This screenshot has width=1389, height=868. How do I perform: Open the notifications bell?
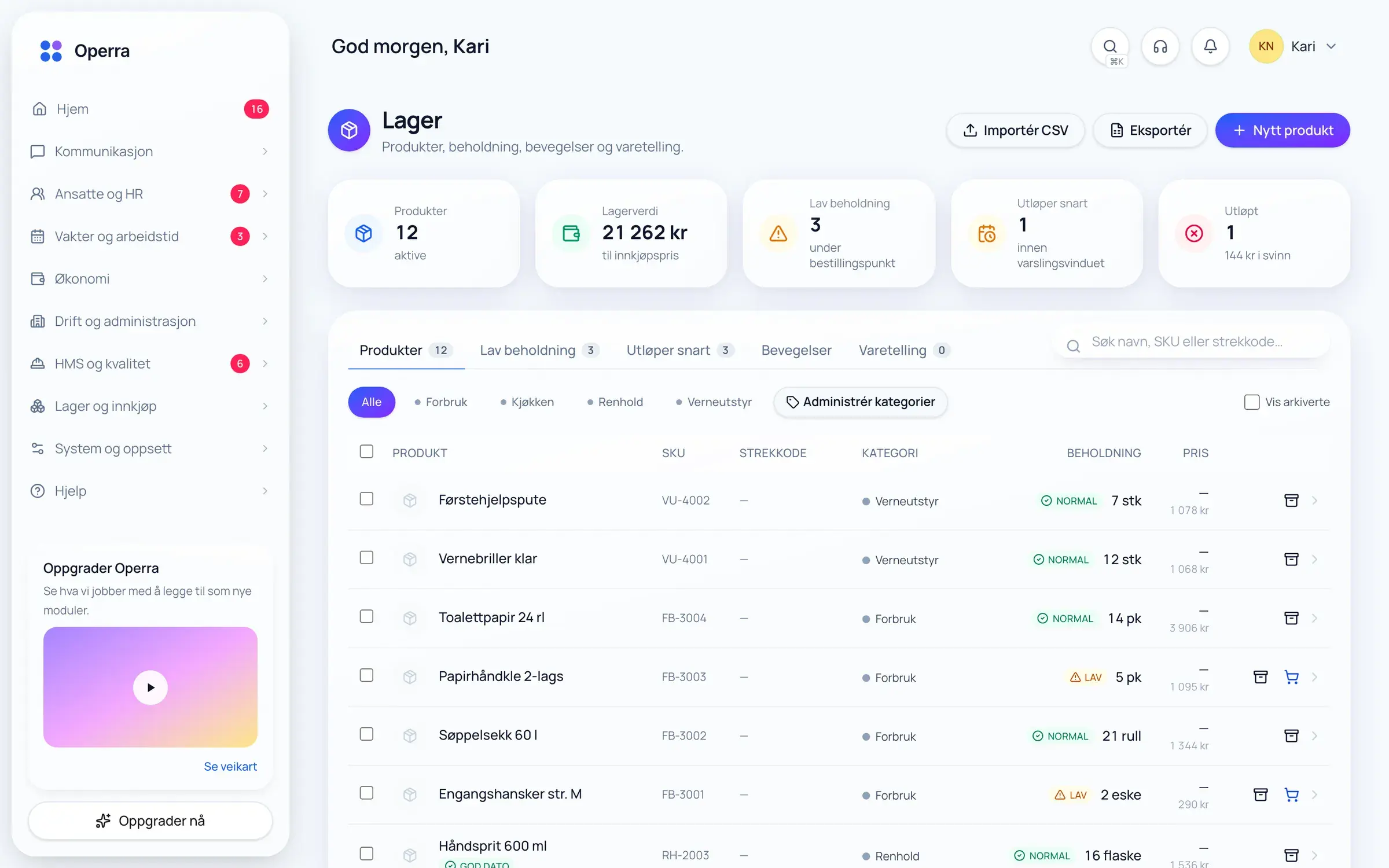pos(1210,46)
